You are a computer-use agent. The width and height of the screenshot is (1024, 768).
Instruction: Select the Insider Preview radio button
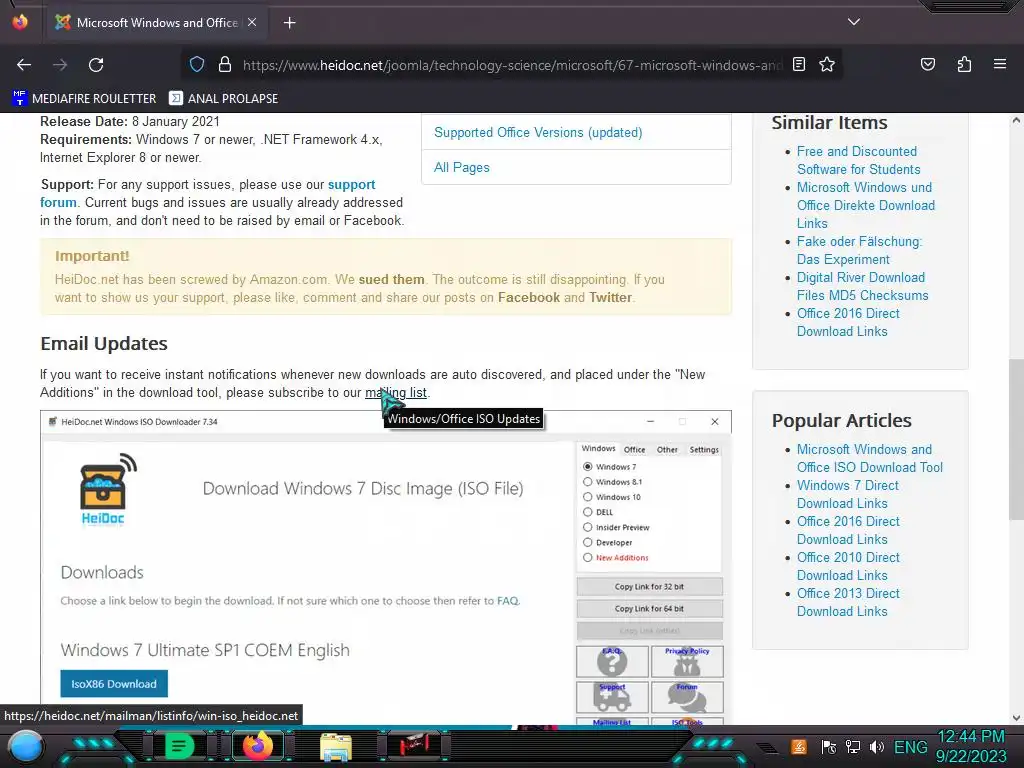tap(587, 527)
